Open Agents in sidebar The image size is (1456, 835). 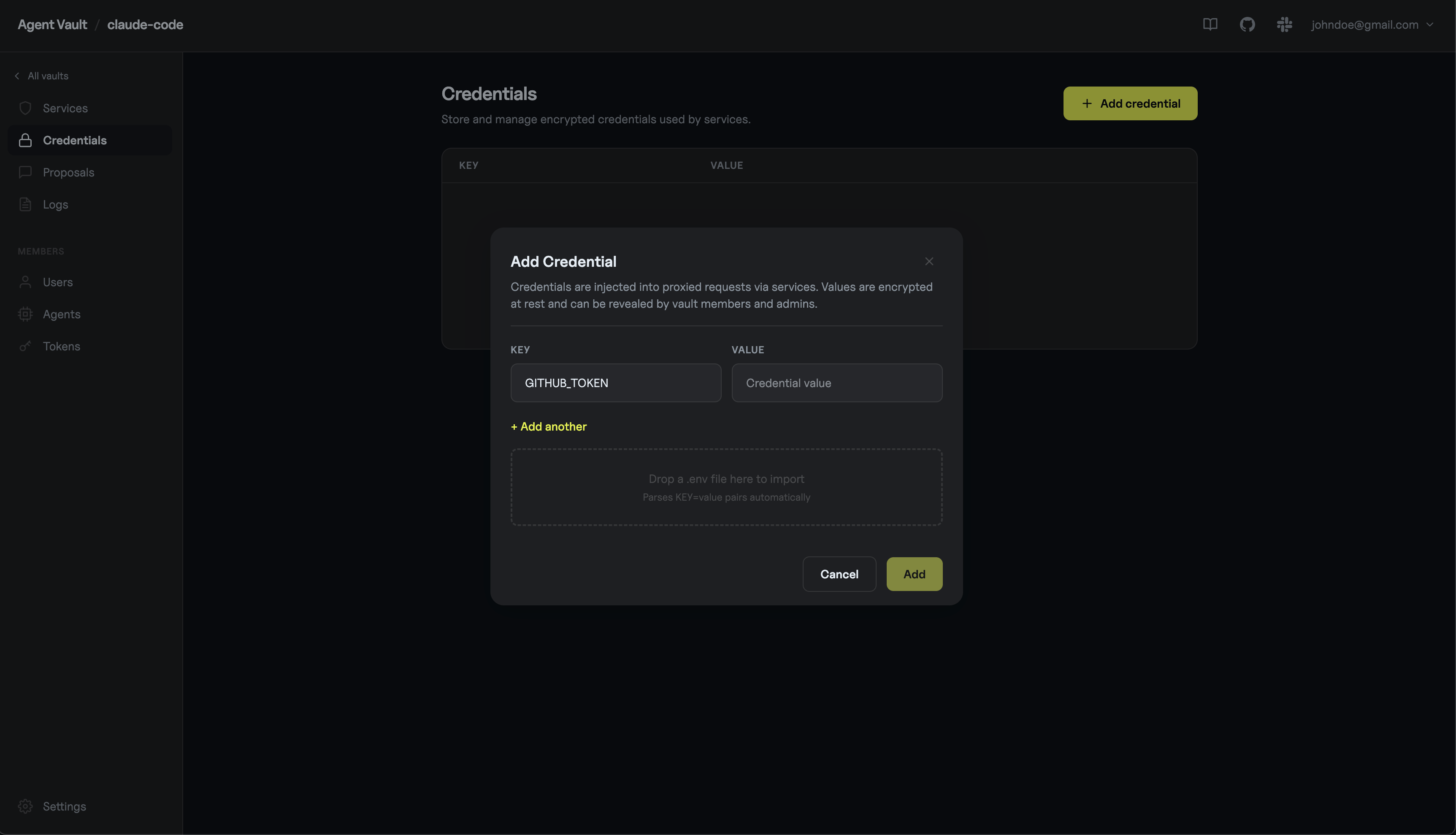coord(89,314)
